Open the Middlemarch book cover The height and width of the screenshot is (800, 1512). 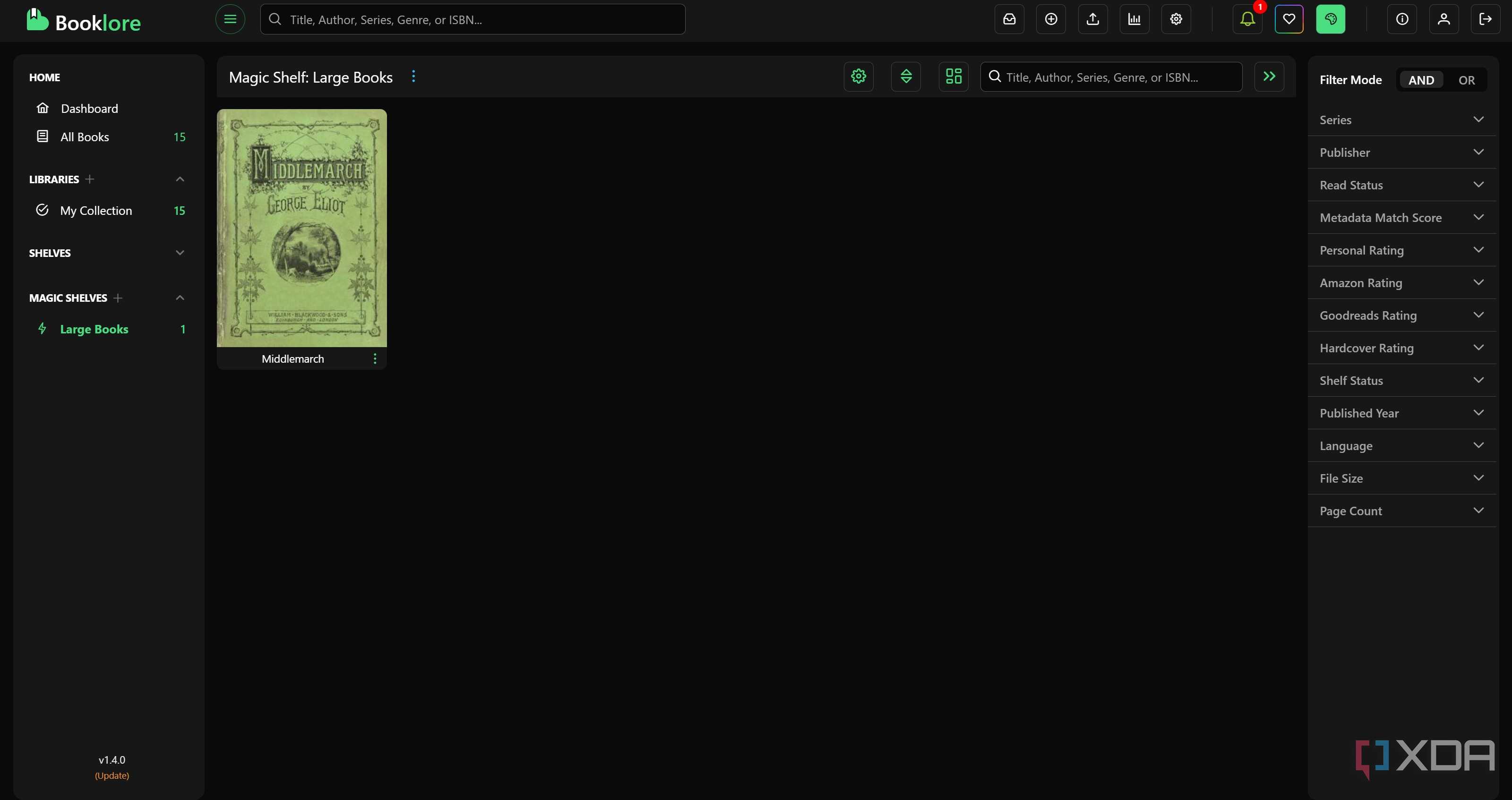coord(302,228)
